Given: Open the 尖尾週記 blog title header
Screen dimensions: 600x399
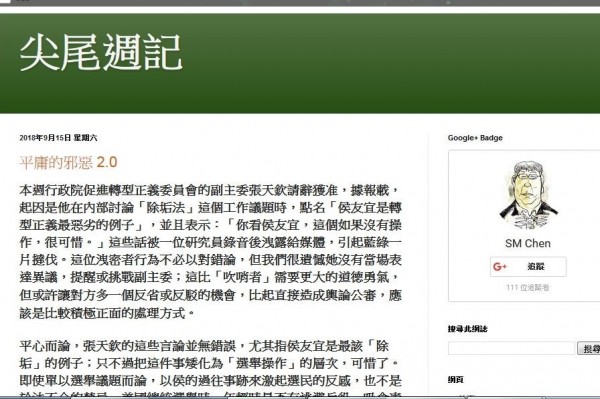Looking at the screenshot, I should click(101, 53).
